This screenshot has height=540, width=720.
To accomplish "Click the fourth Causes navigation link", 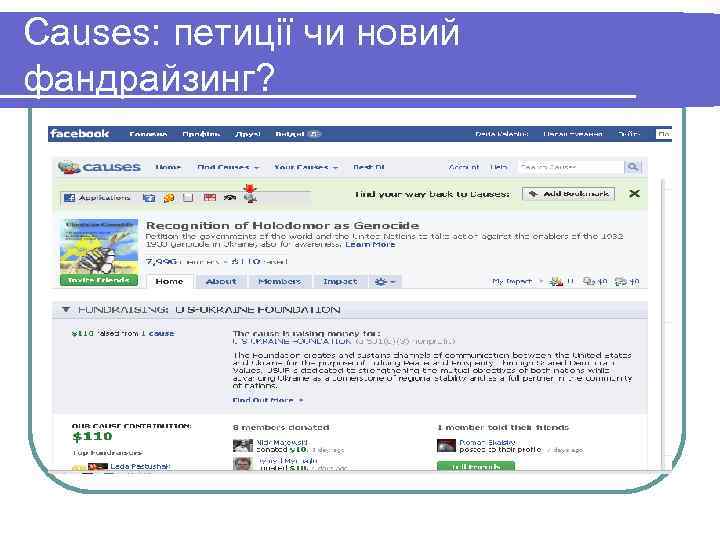I will coord(368,168).
